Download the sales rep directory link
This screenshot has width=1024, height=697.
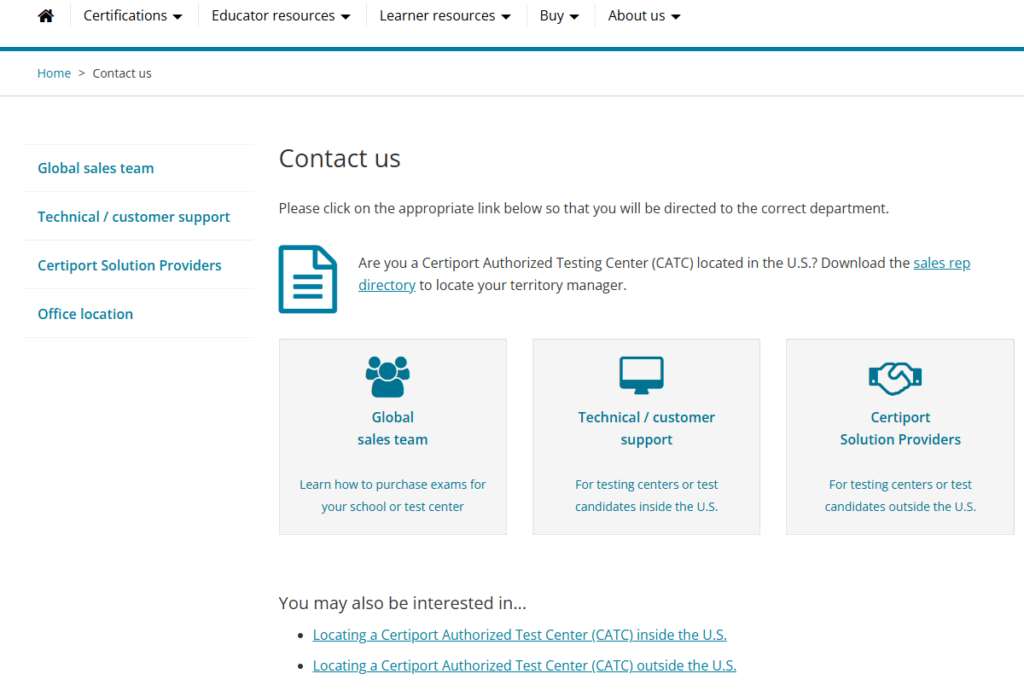(x=942, y=263)
